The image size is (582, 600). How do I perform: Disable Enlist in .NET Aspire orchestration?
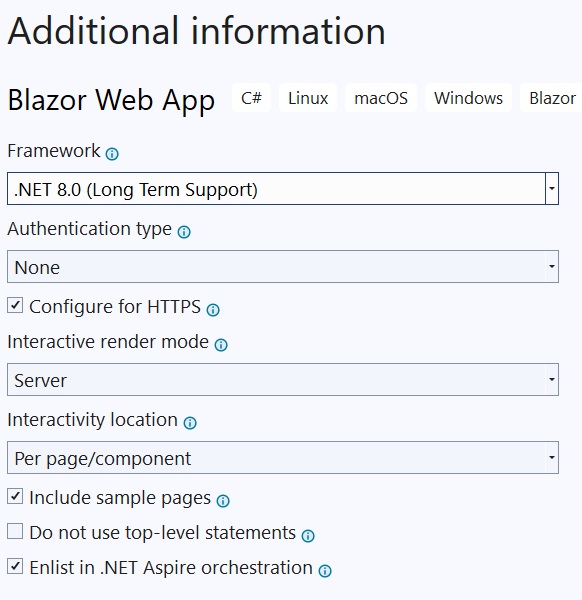click(15, 566)
